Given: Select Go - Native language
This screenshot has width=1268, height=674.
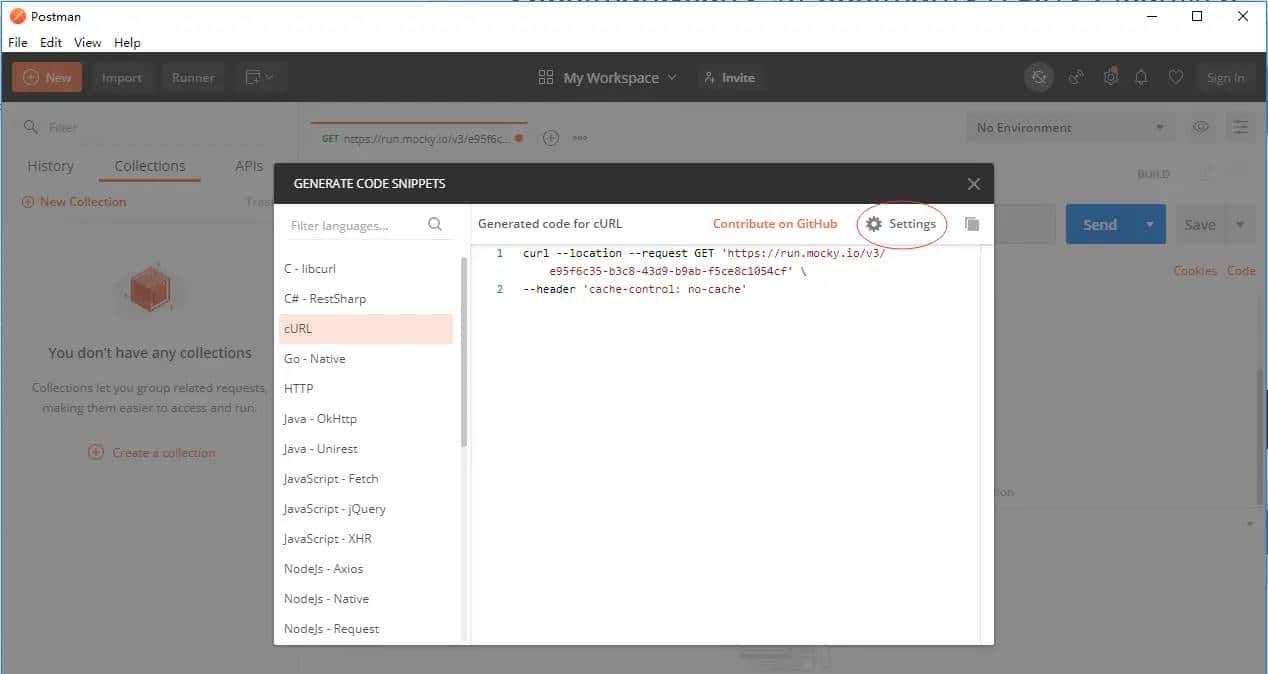Looking at the screenshot, I should 366,359.
